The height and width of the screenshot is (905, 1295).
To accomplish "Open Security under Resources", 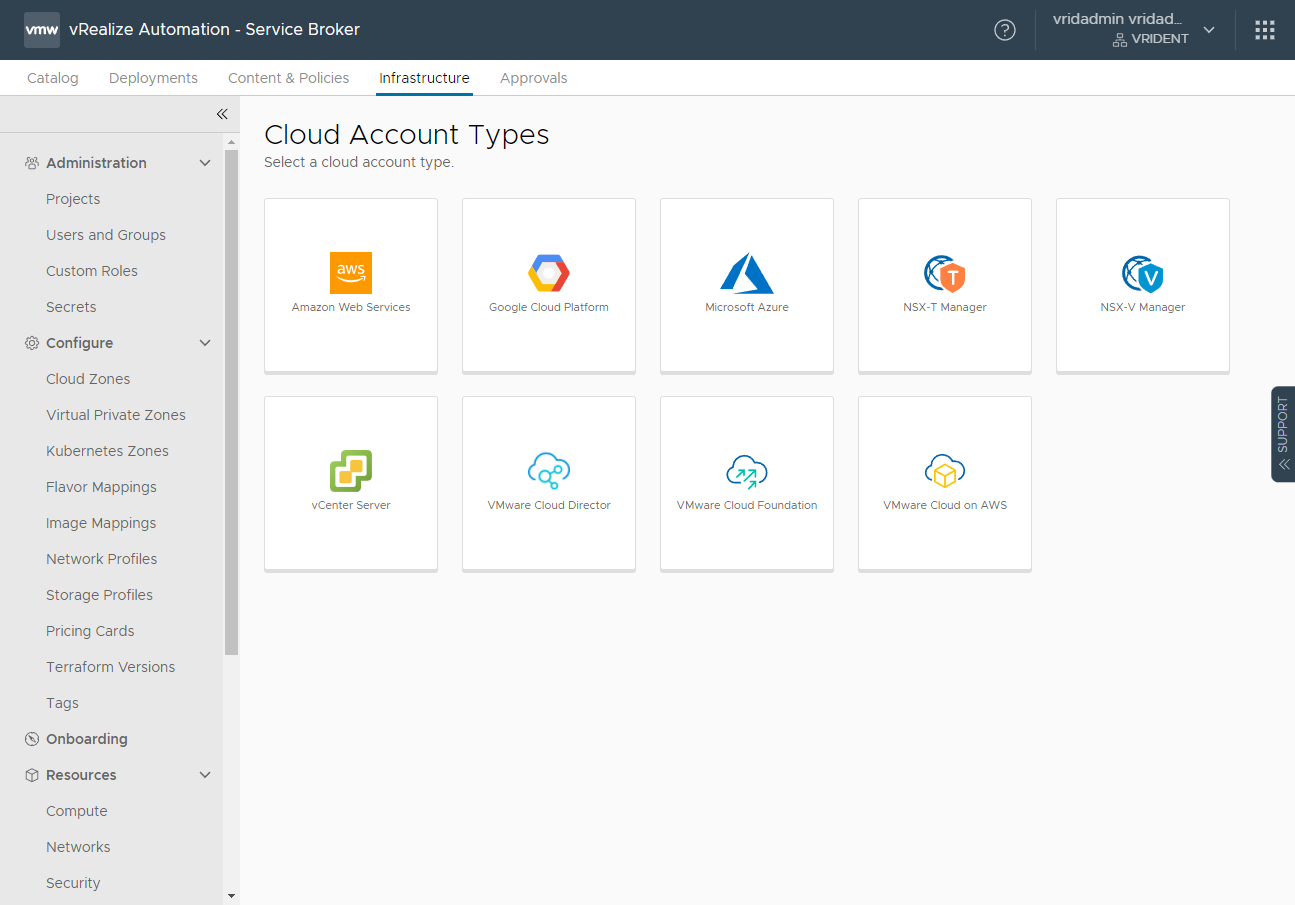I will tap(73, 883).
